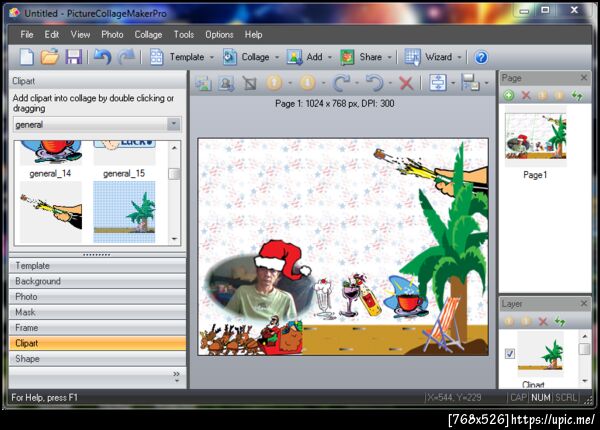Open a collage with the folder icon
The height and width of the screenshot is (430, 600).
pyautogui.click(x=50, y=57)
